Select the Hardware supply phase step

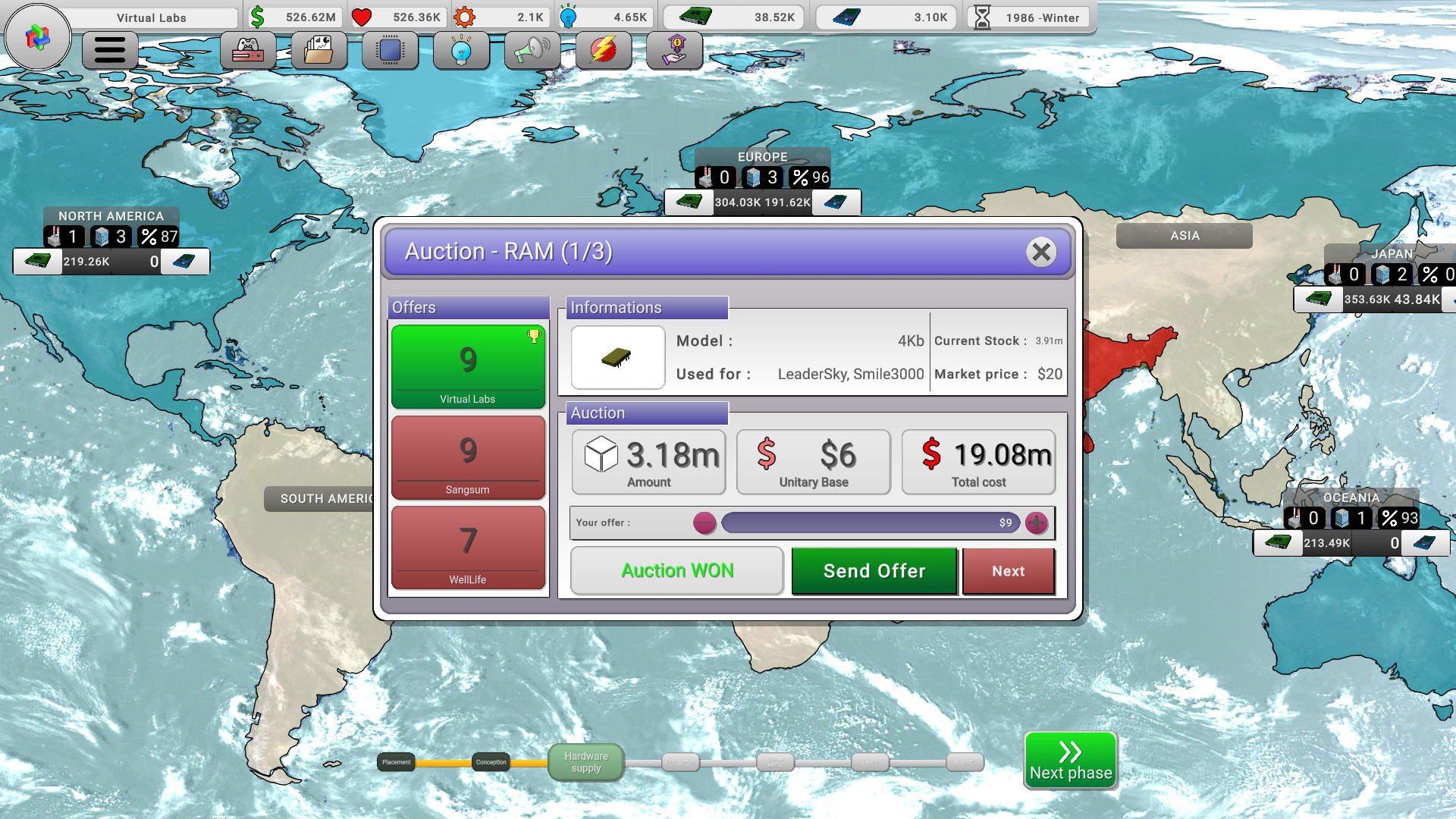click(x=585, y=762)
